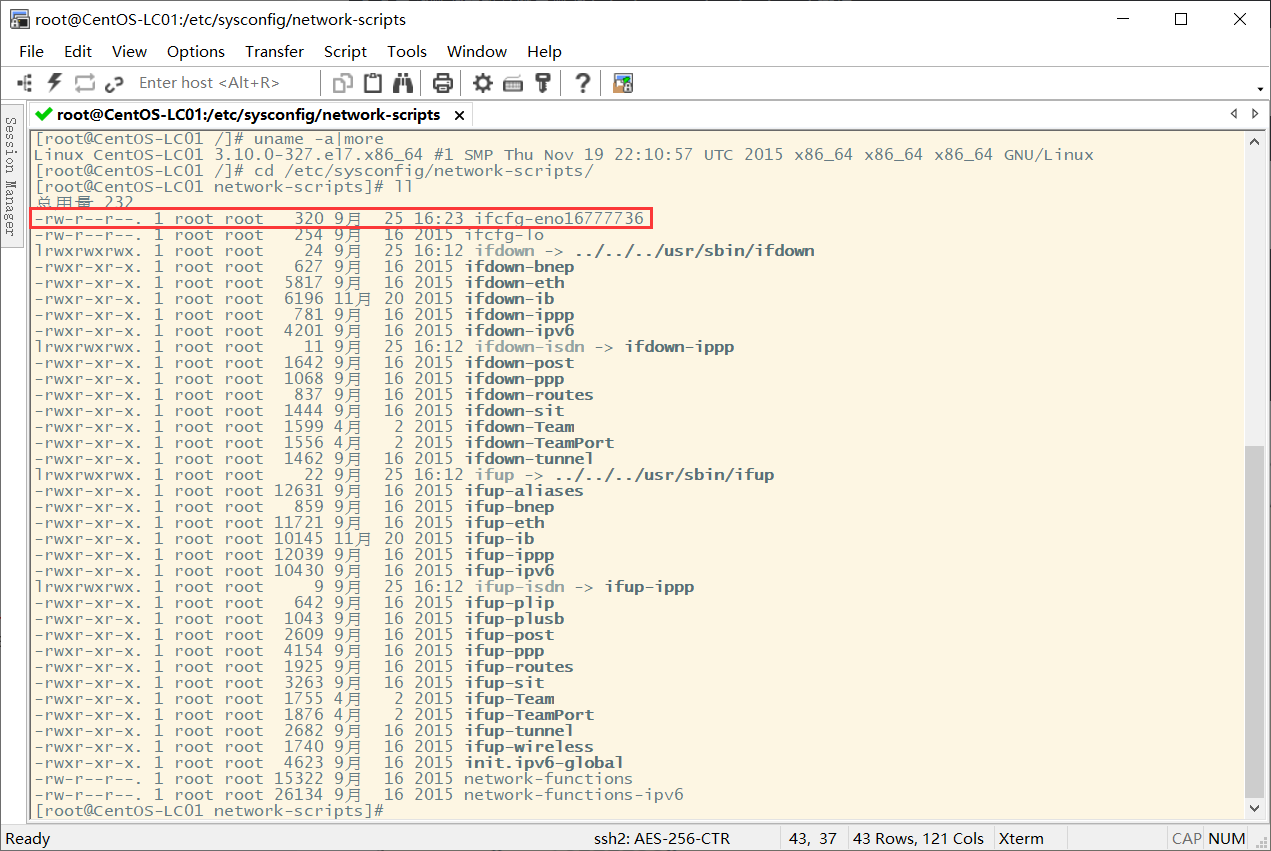
Task: Click the vertical scrollbar thumb
Action: coord(1255,621)
